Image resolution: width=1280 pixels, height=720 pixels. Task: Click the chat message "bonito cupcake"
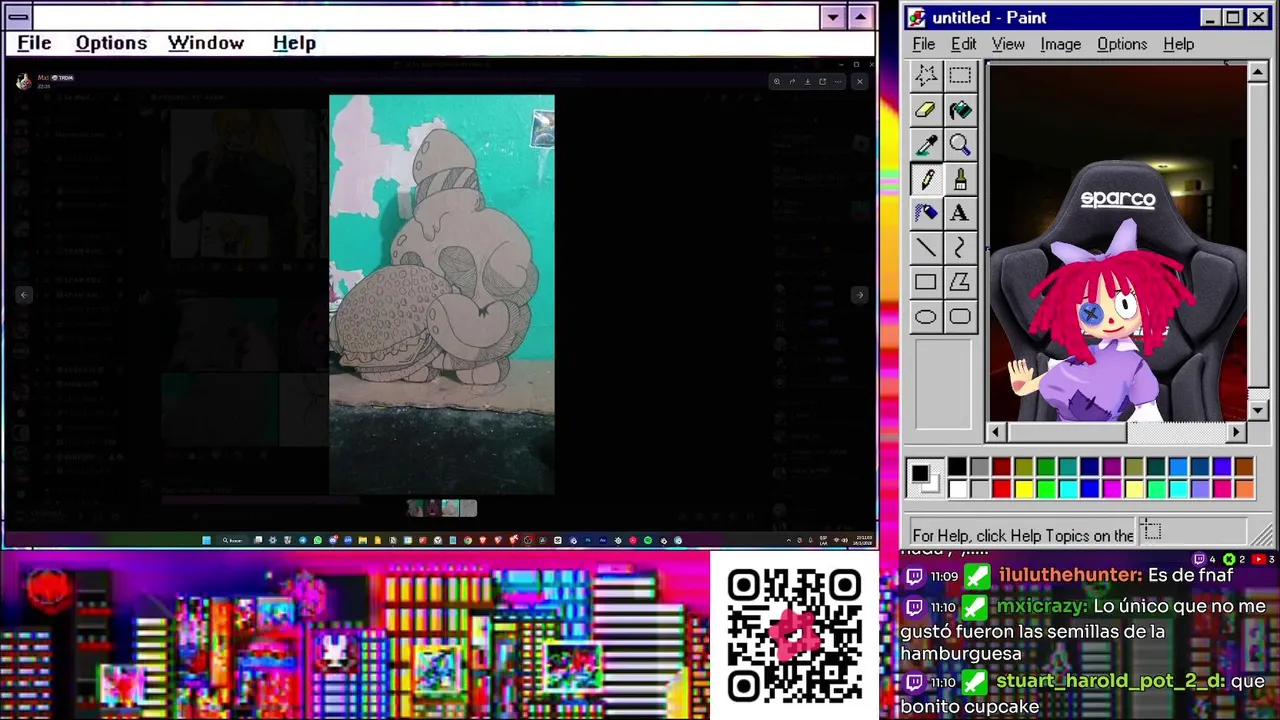(970, 706)
